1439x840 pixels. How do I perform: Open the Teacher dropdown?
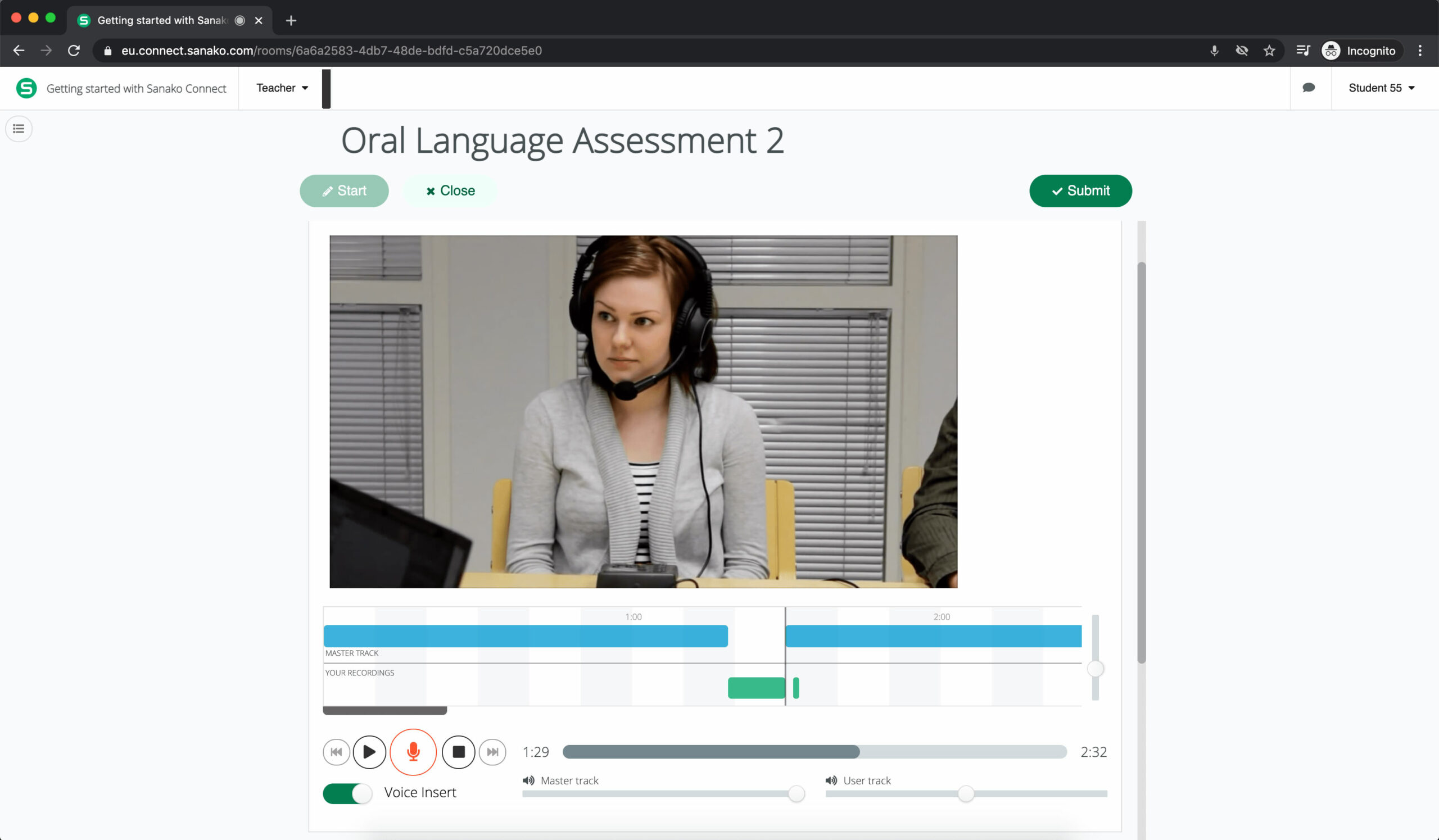tap(282, 88)
